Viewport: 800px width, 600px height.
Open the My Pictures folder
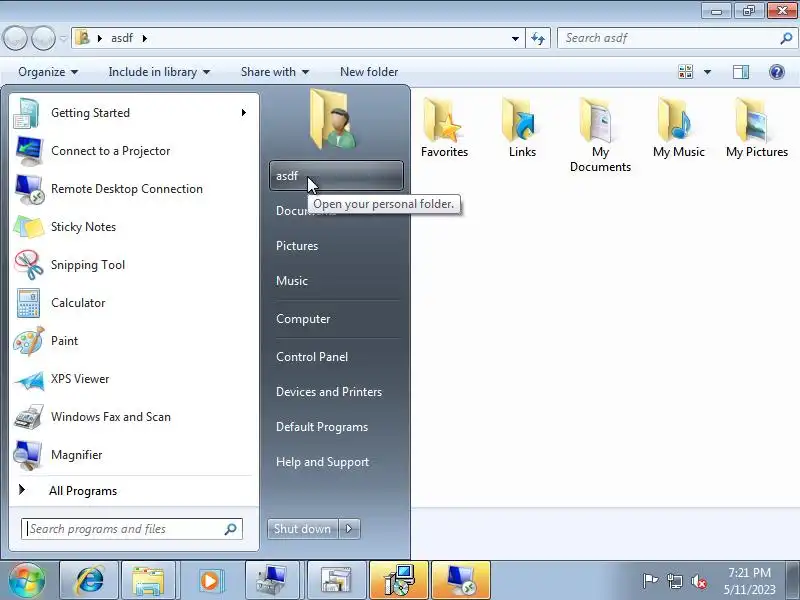tap(756, 128)
